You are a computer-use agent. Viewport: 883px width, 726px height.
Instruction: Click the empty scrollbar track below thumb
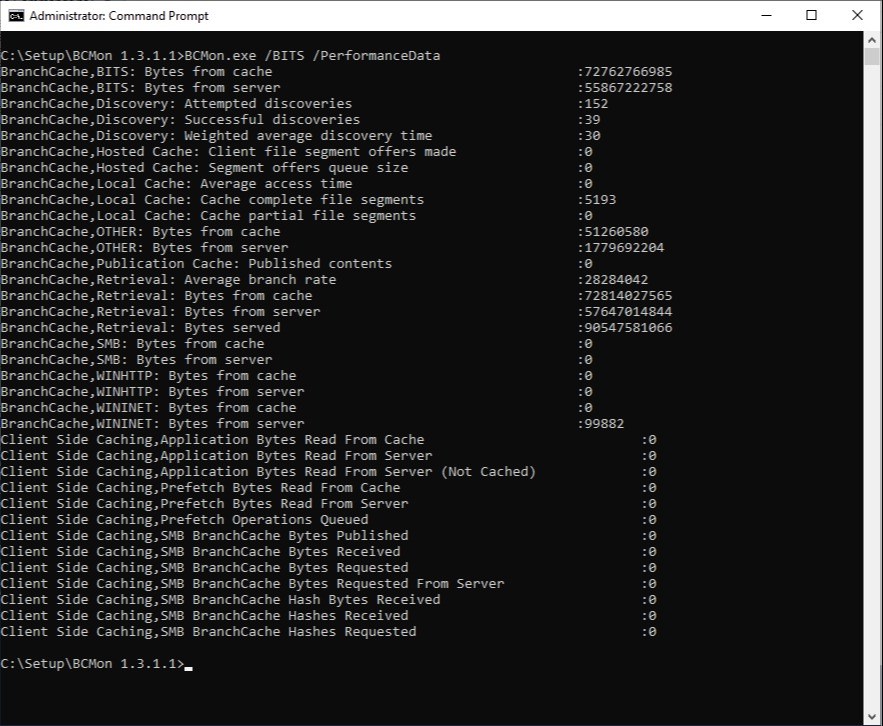[872, 400]
